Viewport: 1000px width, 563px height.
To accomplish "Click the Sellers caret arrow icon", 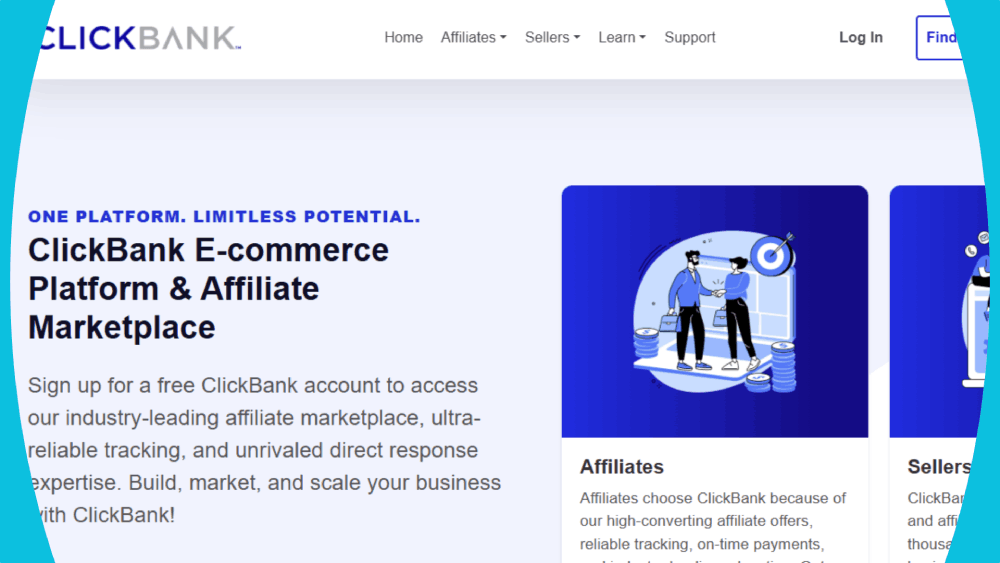I will (577, 38).
